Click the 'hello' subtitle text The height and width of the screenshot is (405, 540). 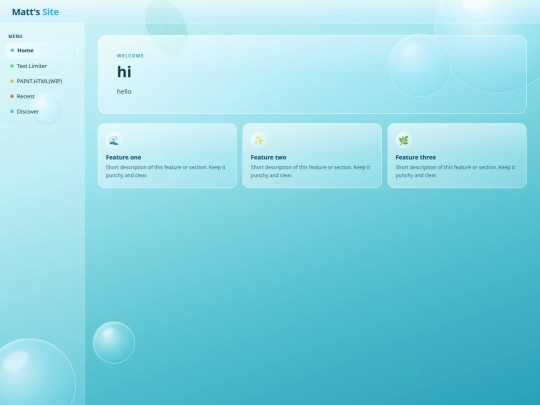tap(124, 91)
